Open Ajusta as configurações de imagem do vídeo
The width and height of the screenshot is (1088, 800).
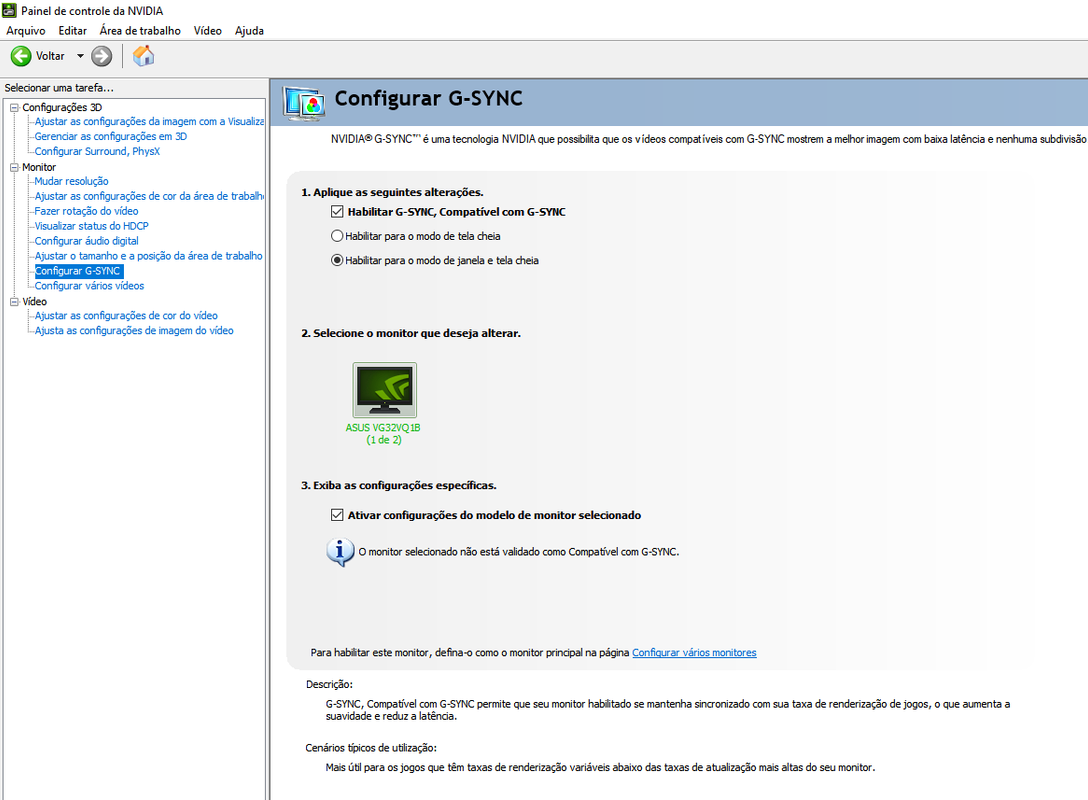coord(134,331)
